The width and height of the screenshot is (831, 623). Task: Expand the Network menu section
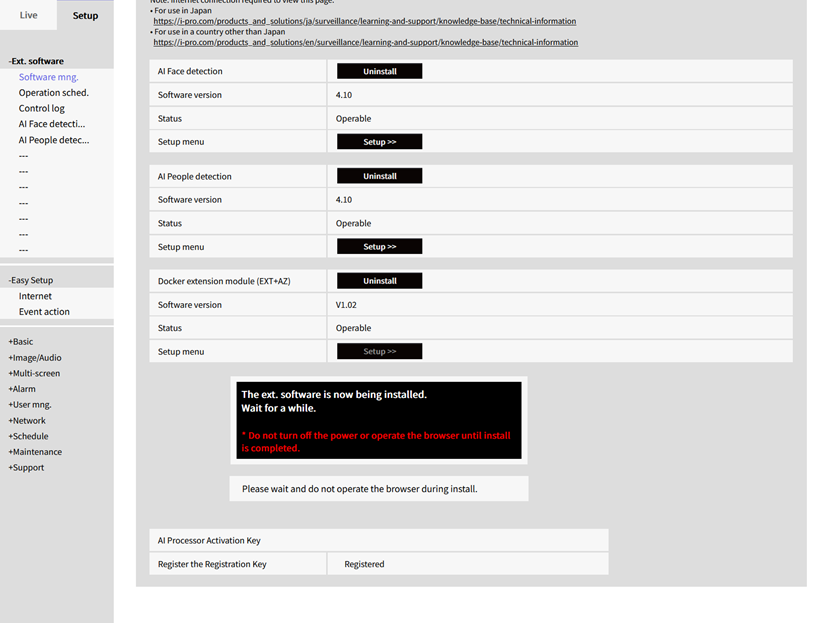click(x=27, y=421)
